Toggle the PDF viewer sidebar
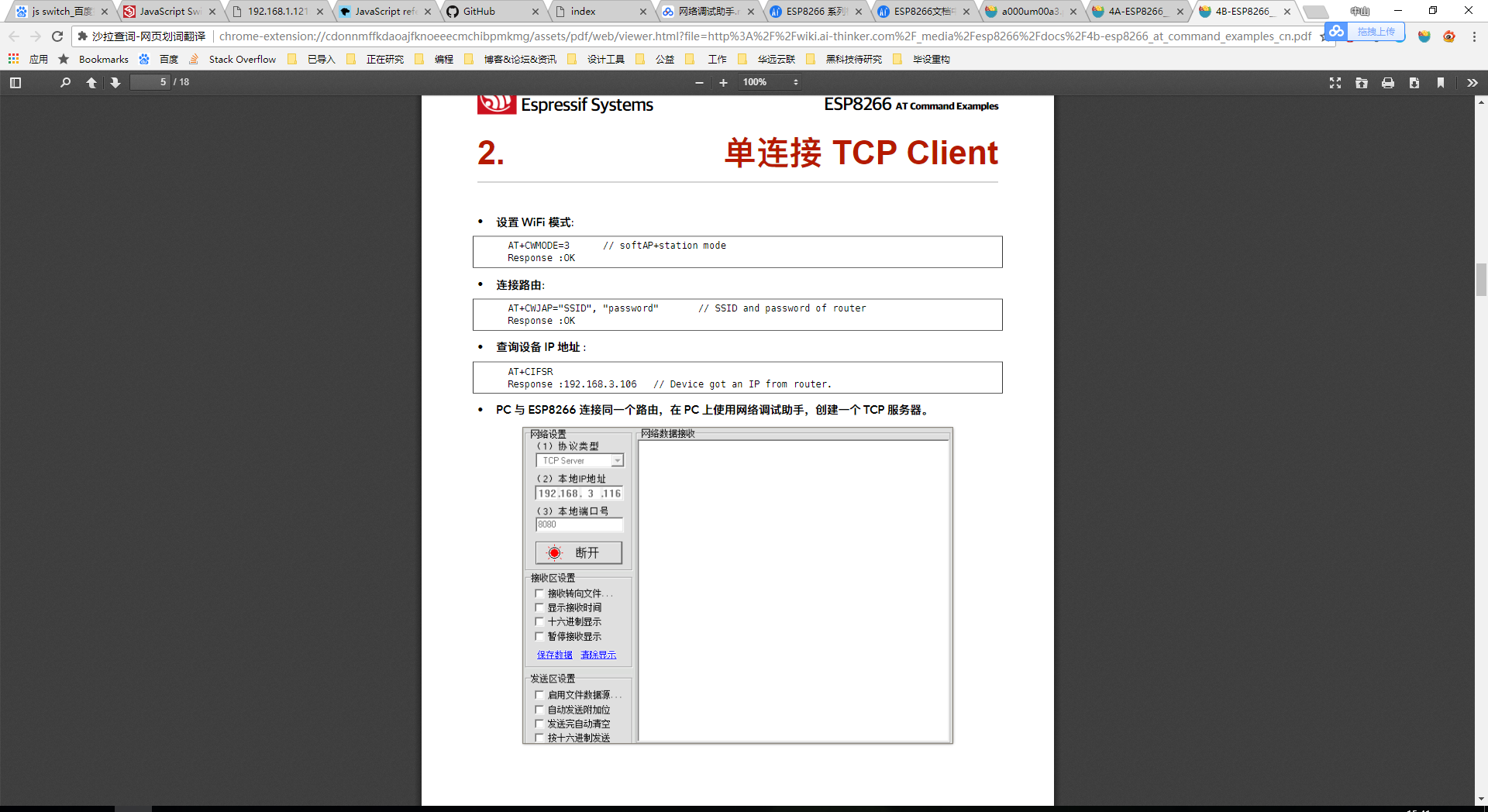1488x812 pixels. (15, 83)
